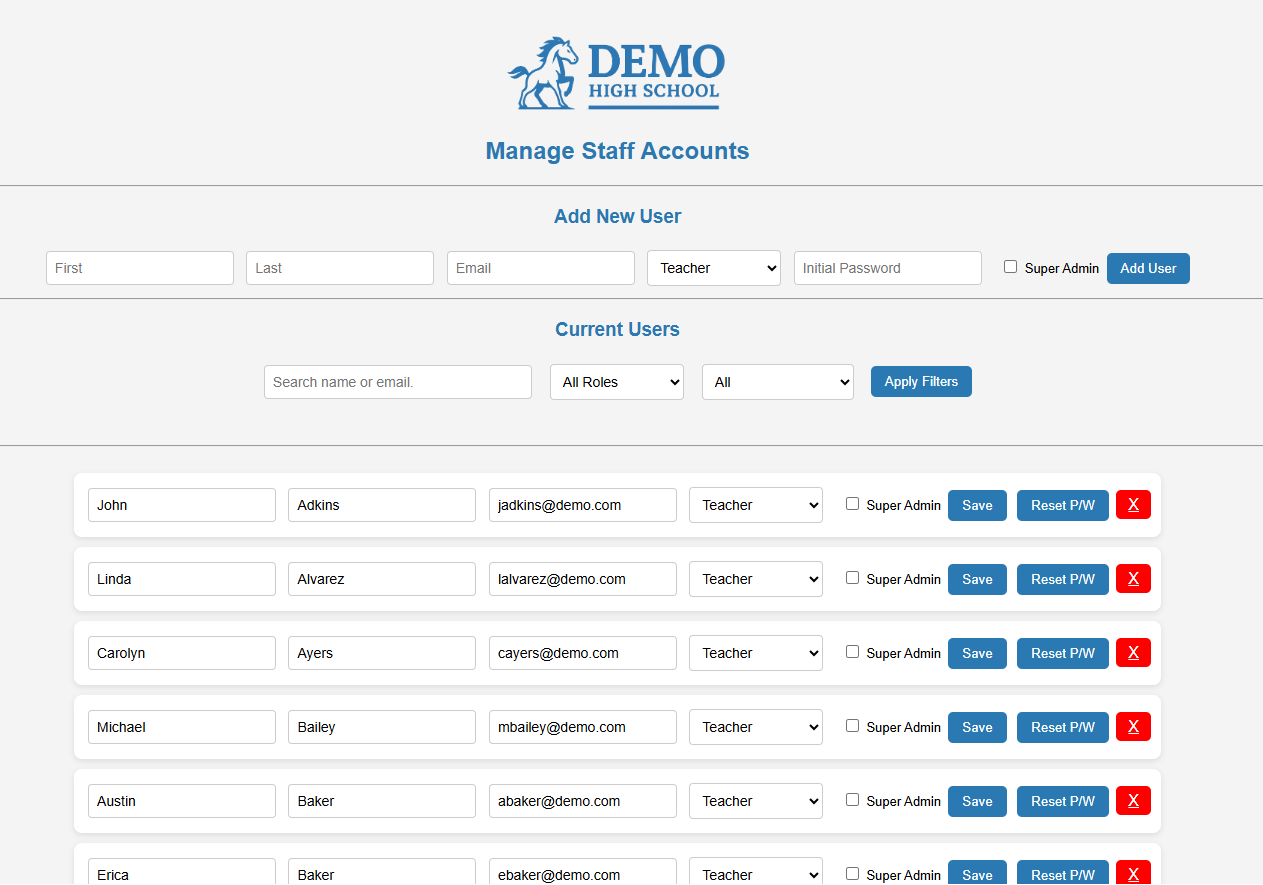Remove Linda Alvarez using her red X button
The width and height of the screenshot is (1263, 885).
coord(1133,578)
